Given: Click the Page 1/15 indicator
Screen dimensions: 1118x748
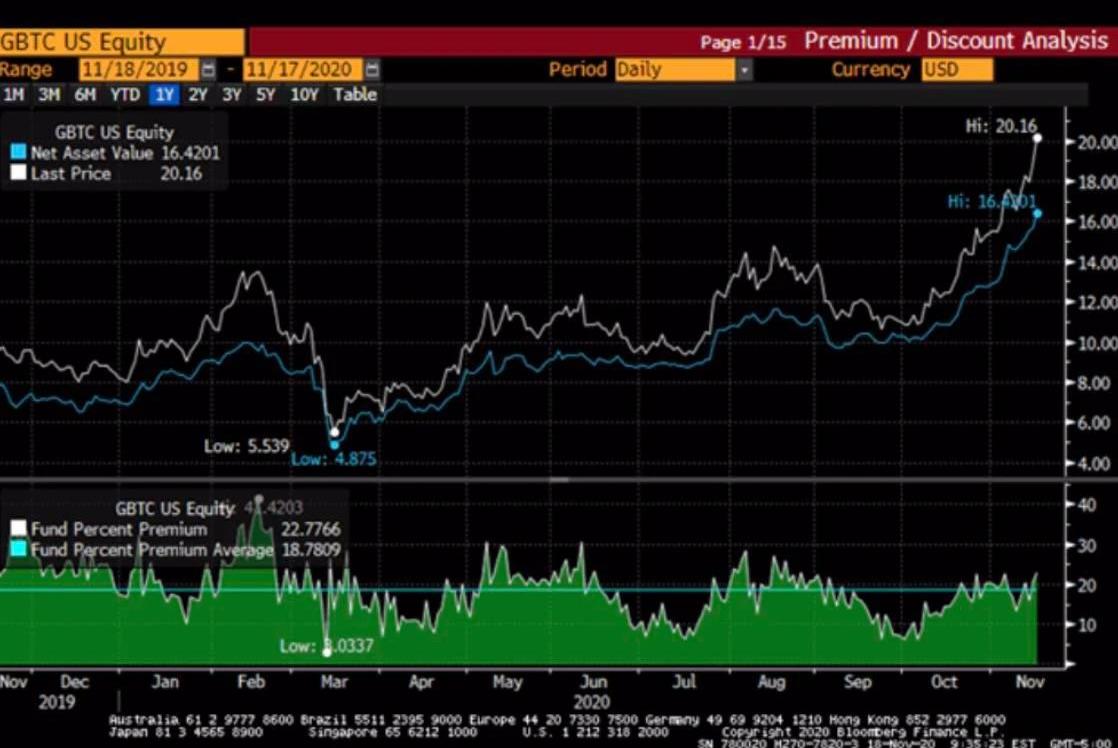Looking at the screenshot, I should [x=743, y=43].
